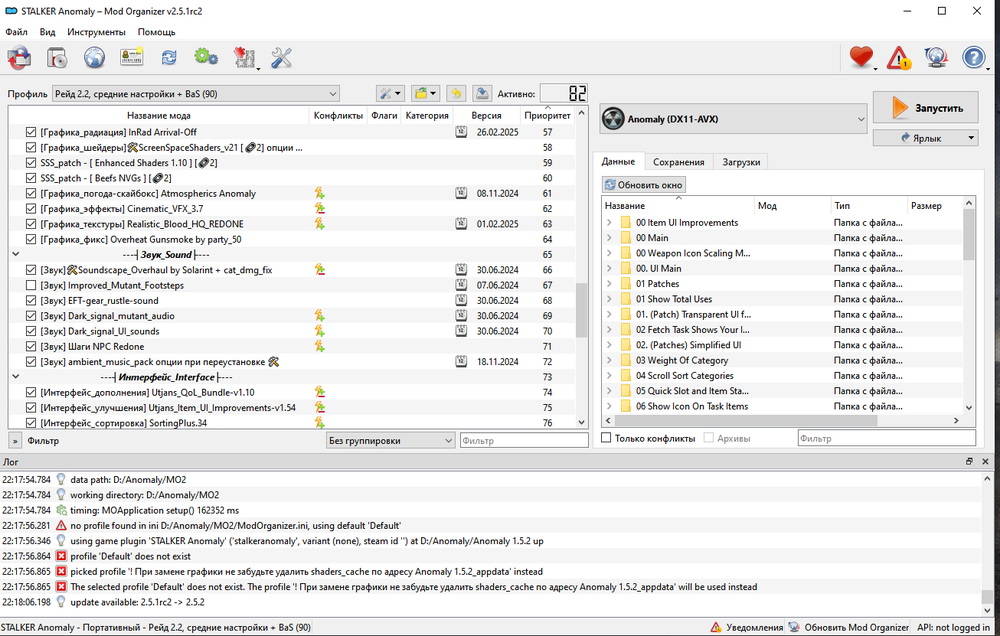1000x636 pixels.
Task: Check the 'Только конфликты' checkbox
Action: point(606,438)
